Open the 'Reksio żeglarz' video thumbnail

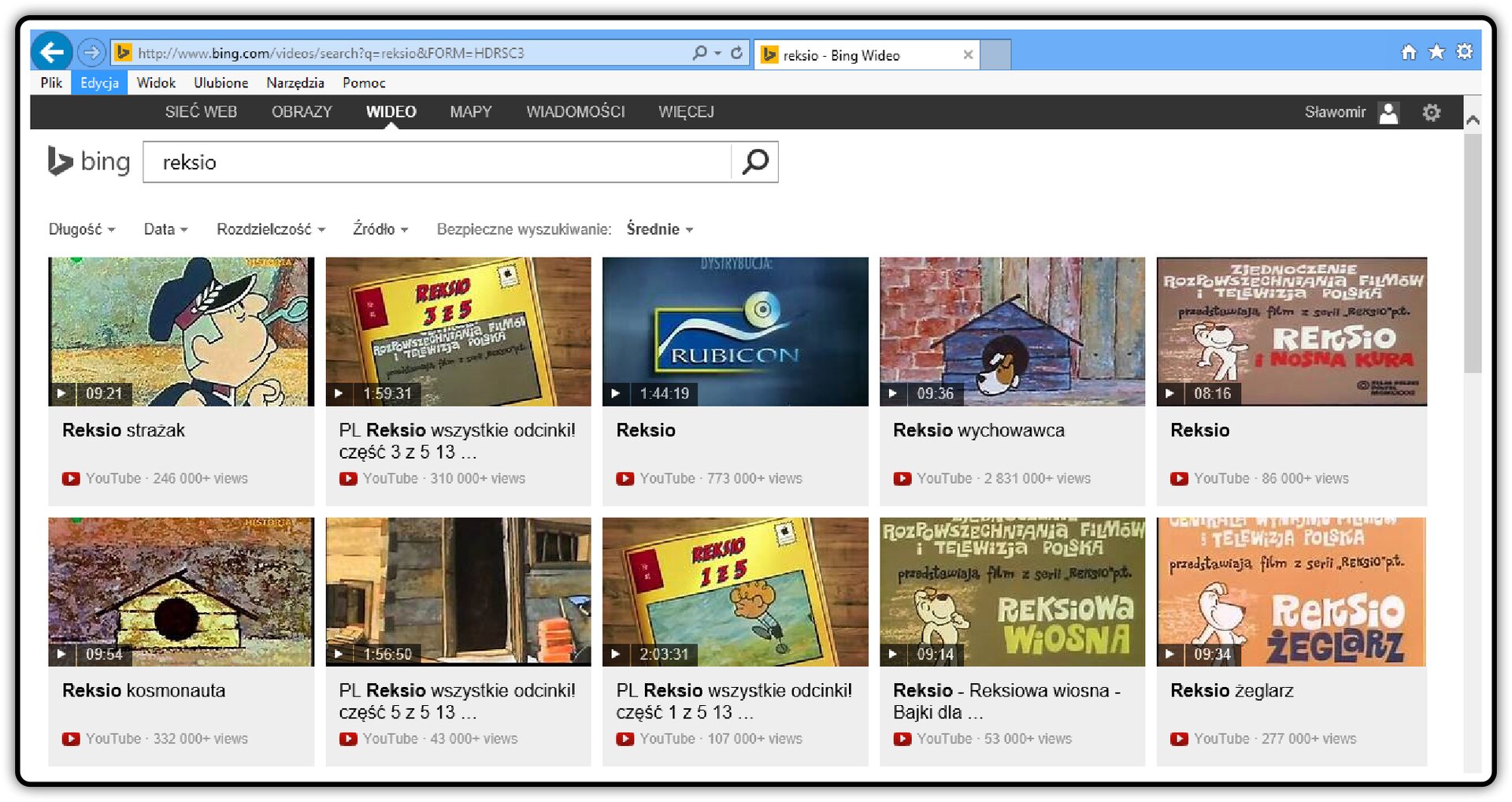tap(1291, 592)
